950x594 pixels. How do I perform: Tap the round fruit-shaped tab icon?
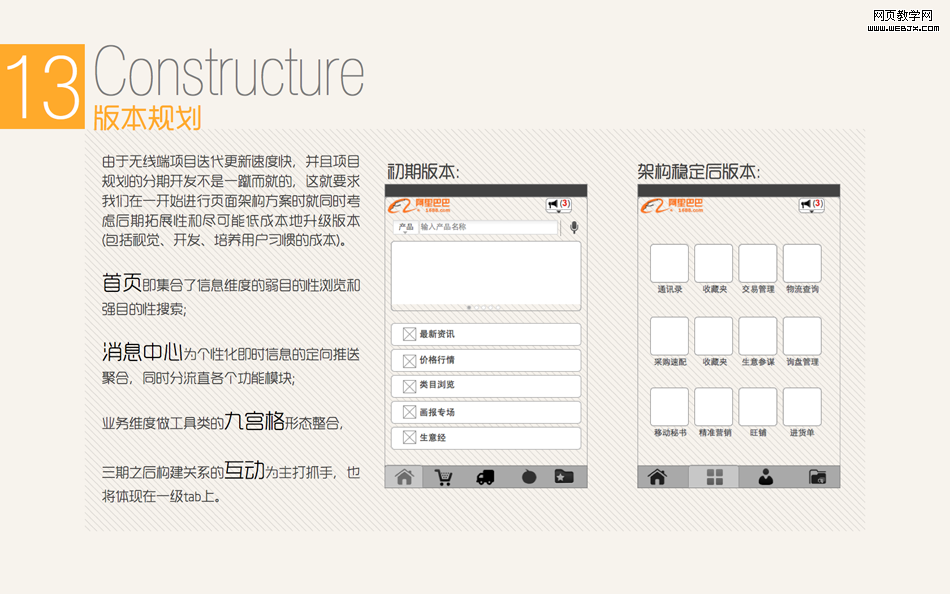click(528, 477)
